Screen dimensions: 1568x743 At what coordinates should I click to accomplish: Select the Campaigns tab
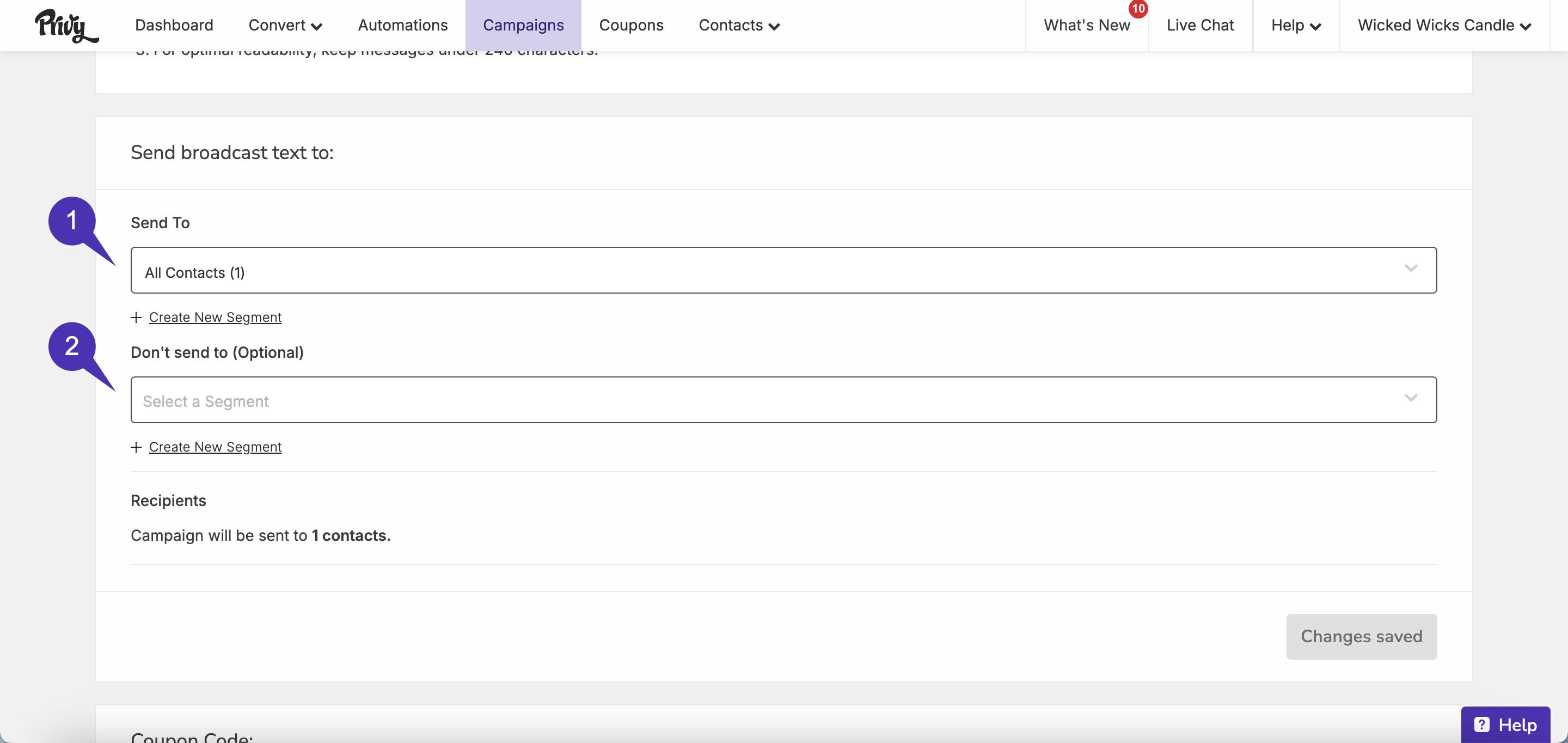coord(523,25)
